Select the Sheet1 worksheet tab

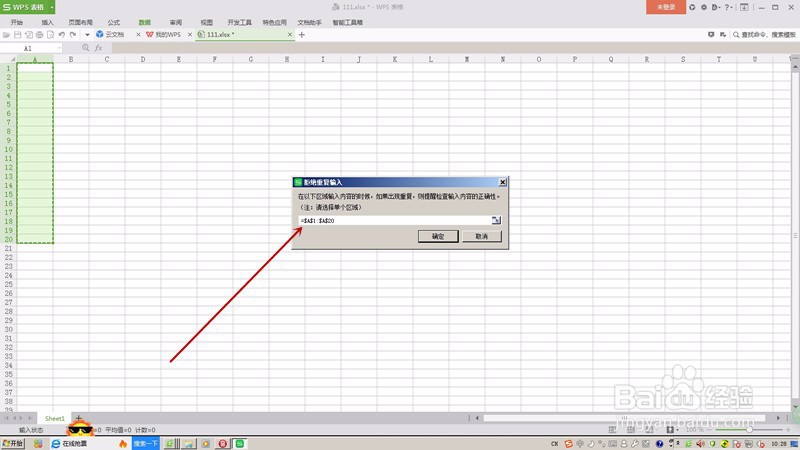point(55,418)
